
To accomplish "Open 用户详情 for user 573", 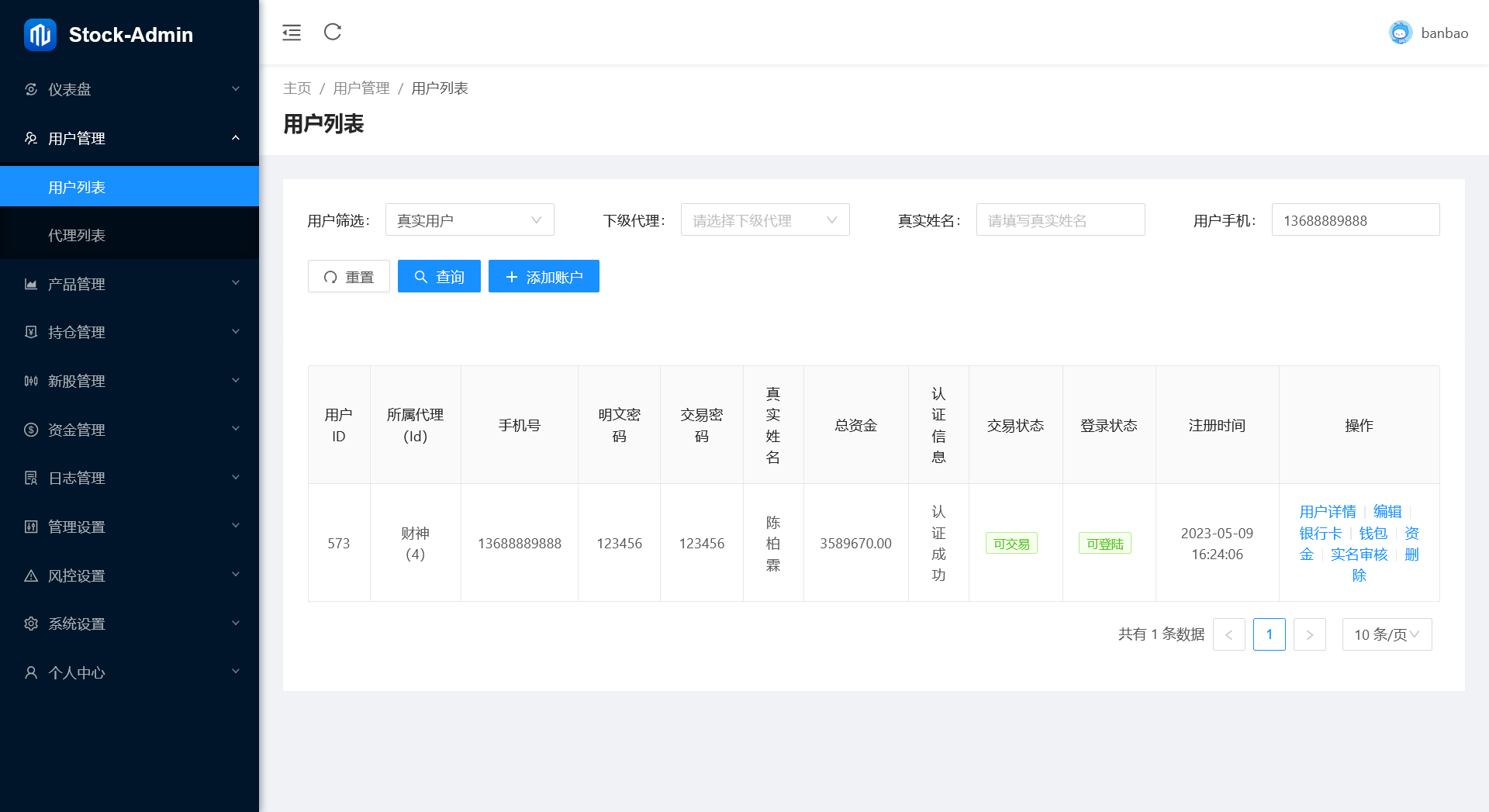I will (x=1328, y=511).
